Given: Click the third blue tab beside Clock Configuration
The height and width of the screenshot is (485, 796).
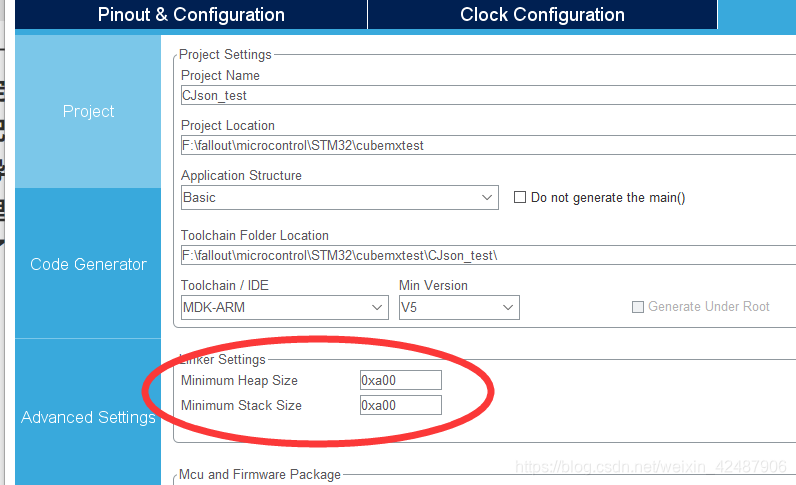Looking at the screenshot, I should coord(757,14).
